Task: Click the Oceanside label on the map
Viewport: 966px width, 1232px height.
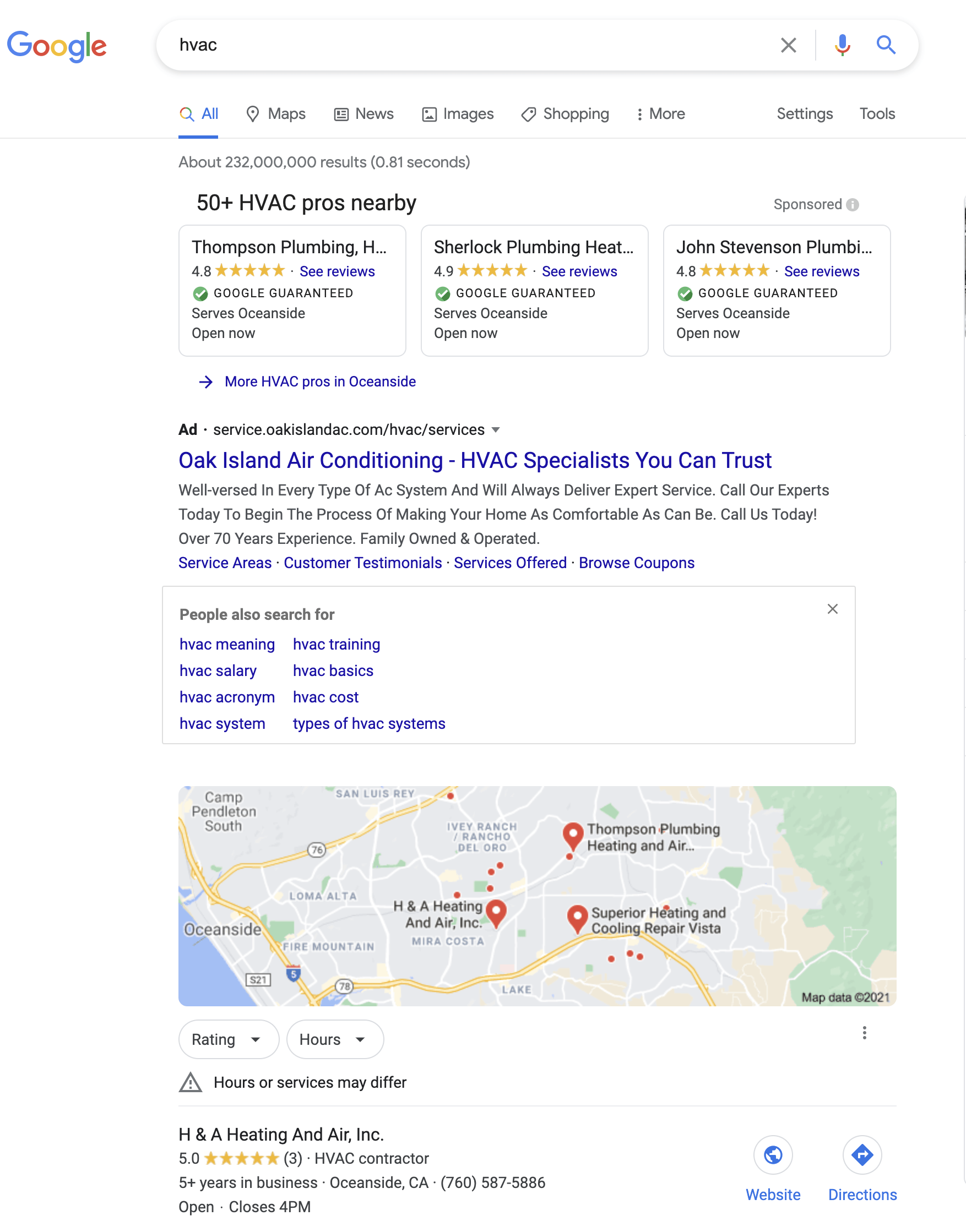Action: point(223,930)
